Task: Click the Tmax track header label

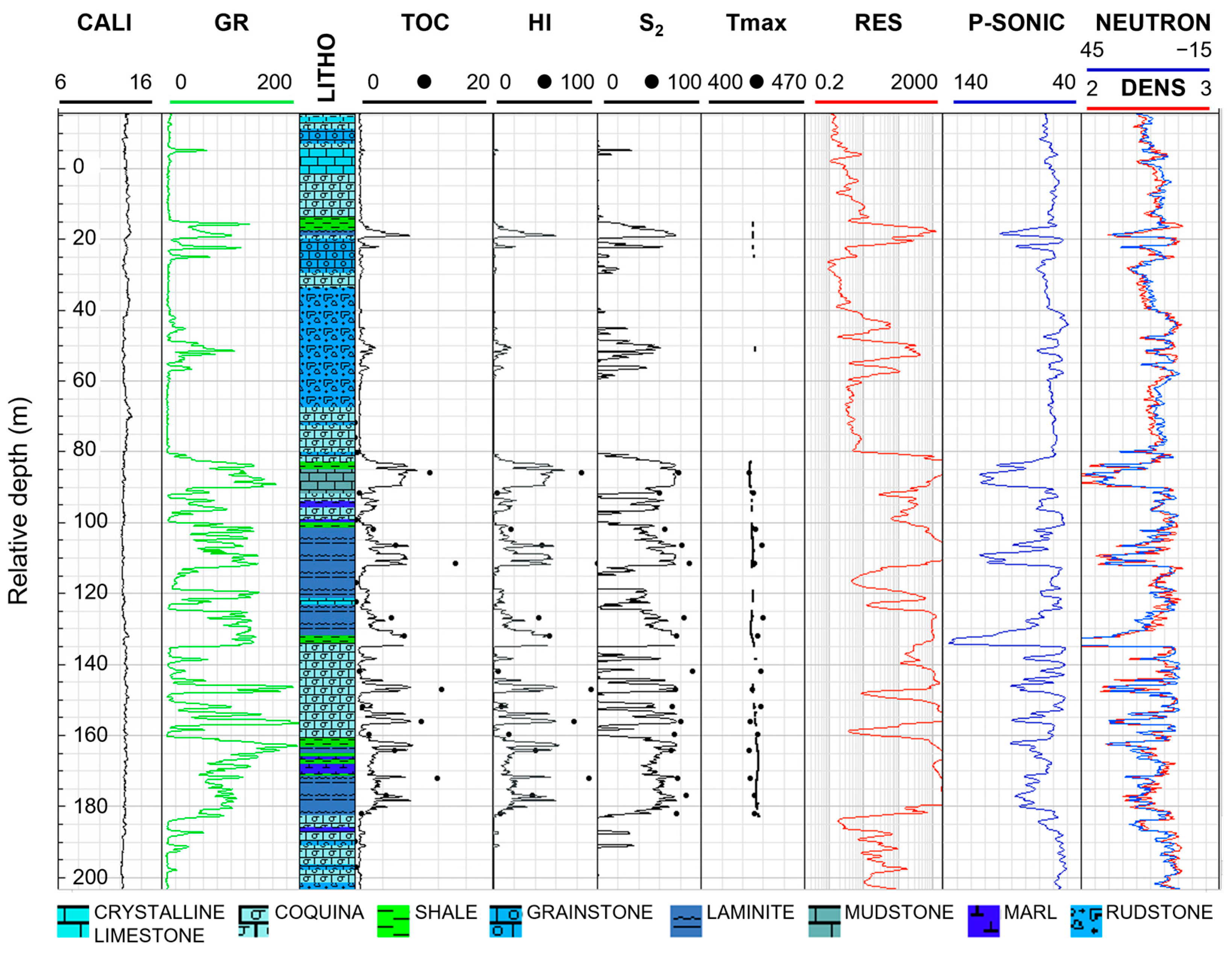Action: click(756, 23)
